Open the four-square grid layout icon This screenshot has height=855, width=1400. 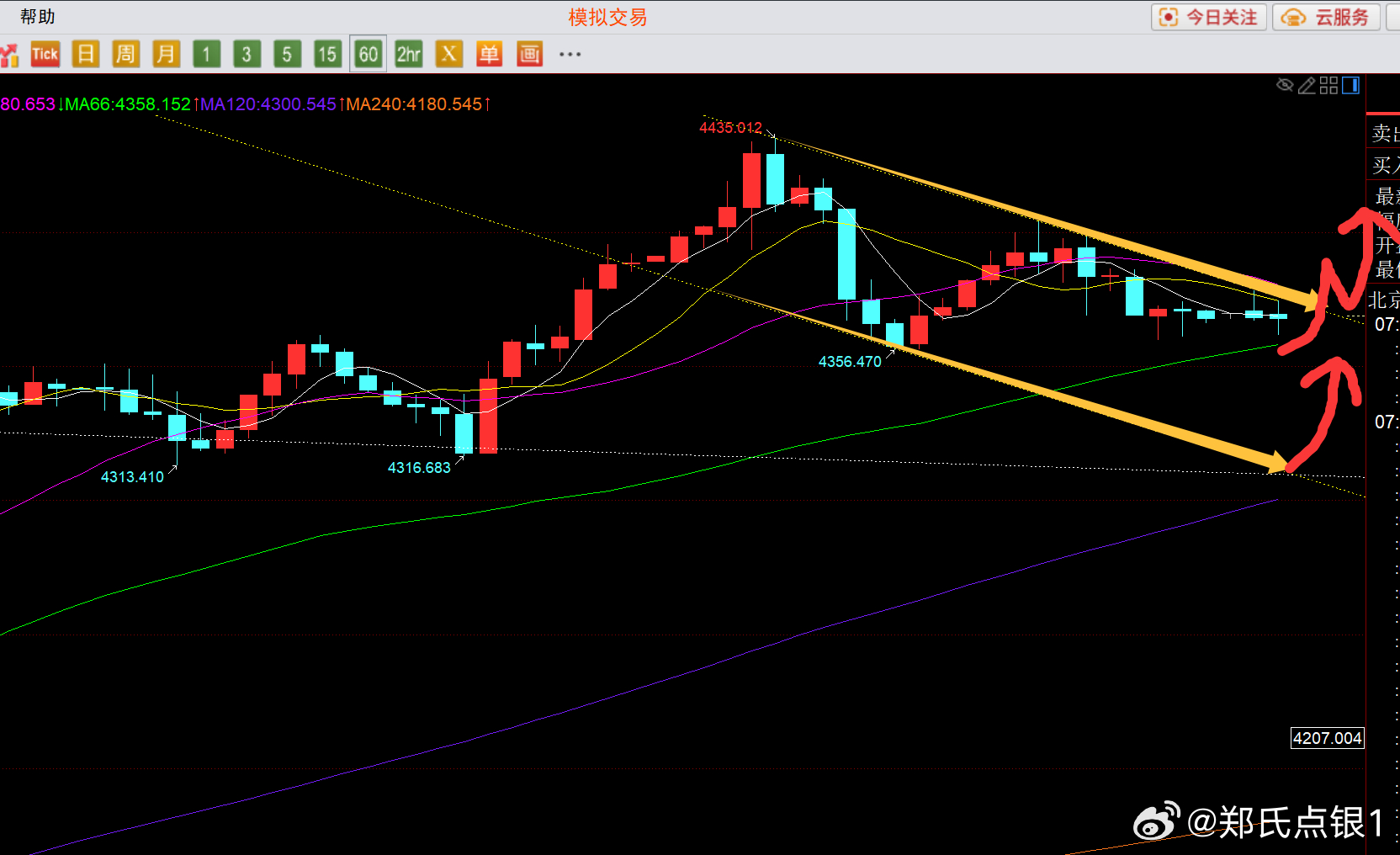pos(1328,85)
